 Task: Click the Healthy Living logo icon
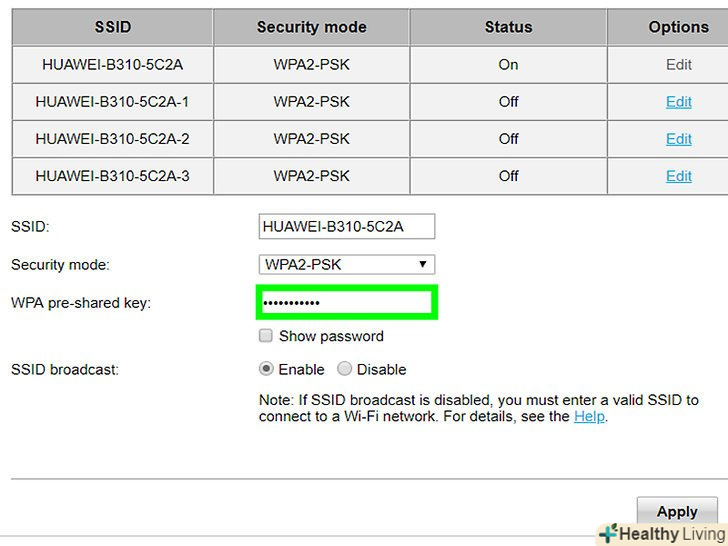coord(607,534)
